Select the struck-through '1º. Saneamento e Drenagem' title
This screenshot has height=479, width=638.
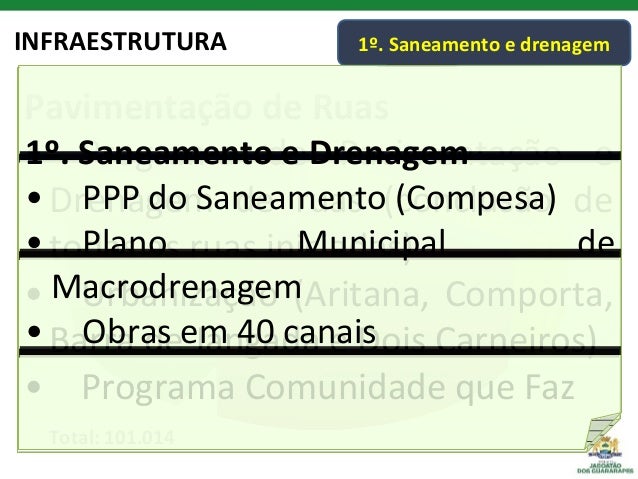point(247,153)
